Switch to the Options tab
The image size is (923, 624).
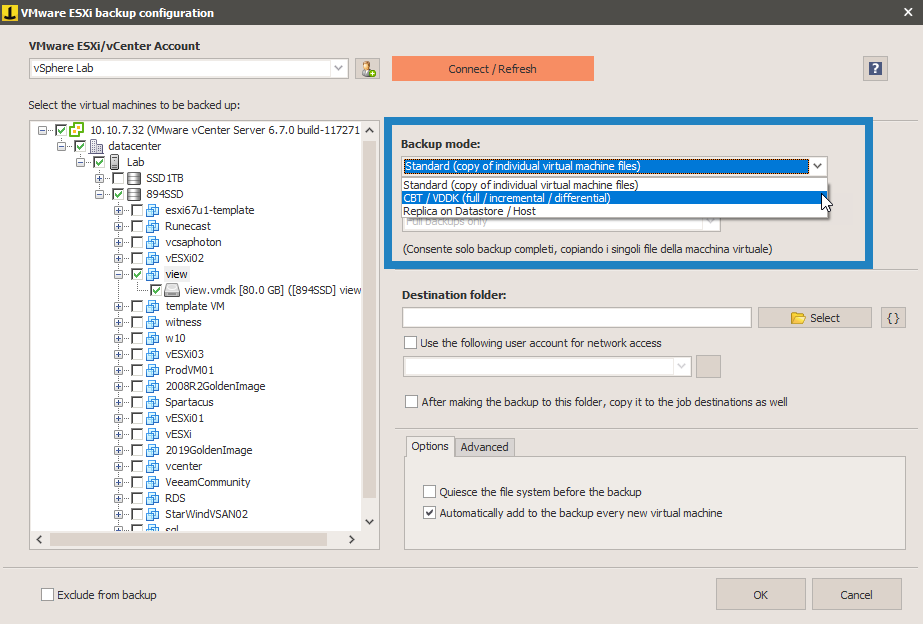click(430, 446)
